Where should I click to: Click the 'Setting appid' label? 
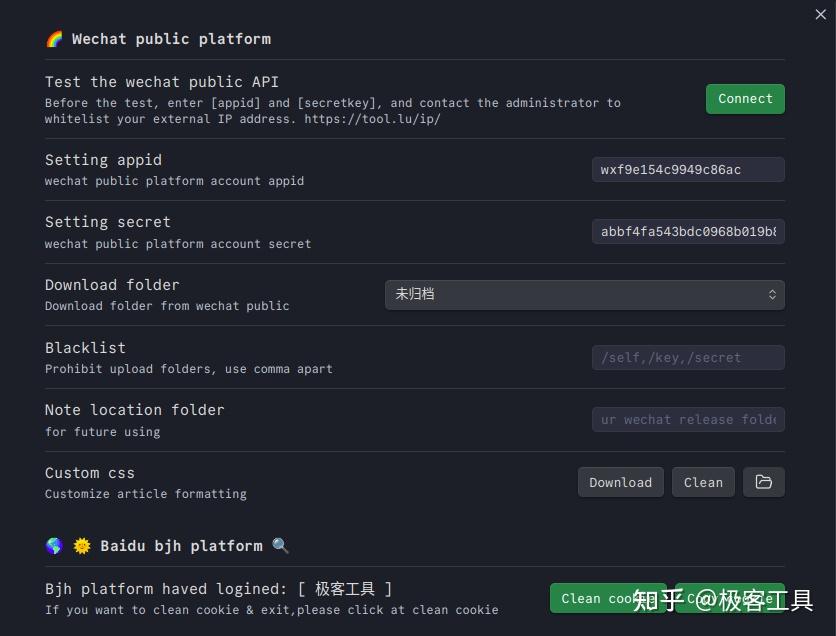coord(103,159)
